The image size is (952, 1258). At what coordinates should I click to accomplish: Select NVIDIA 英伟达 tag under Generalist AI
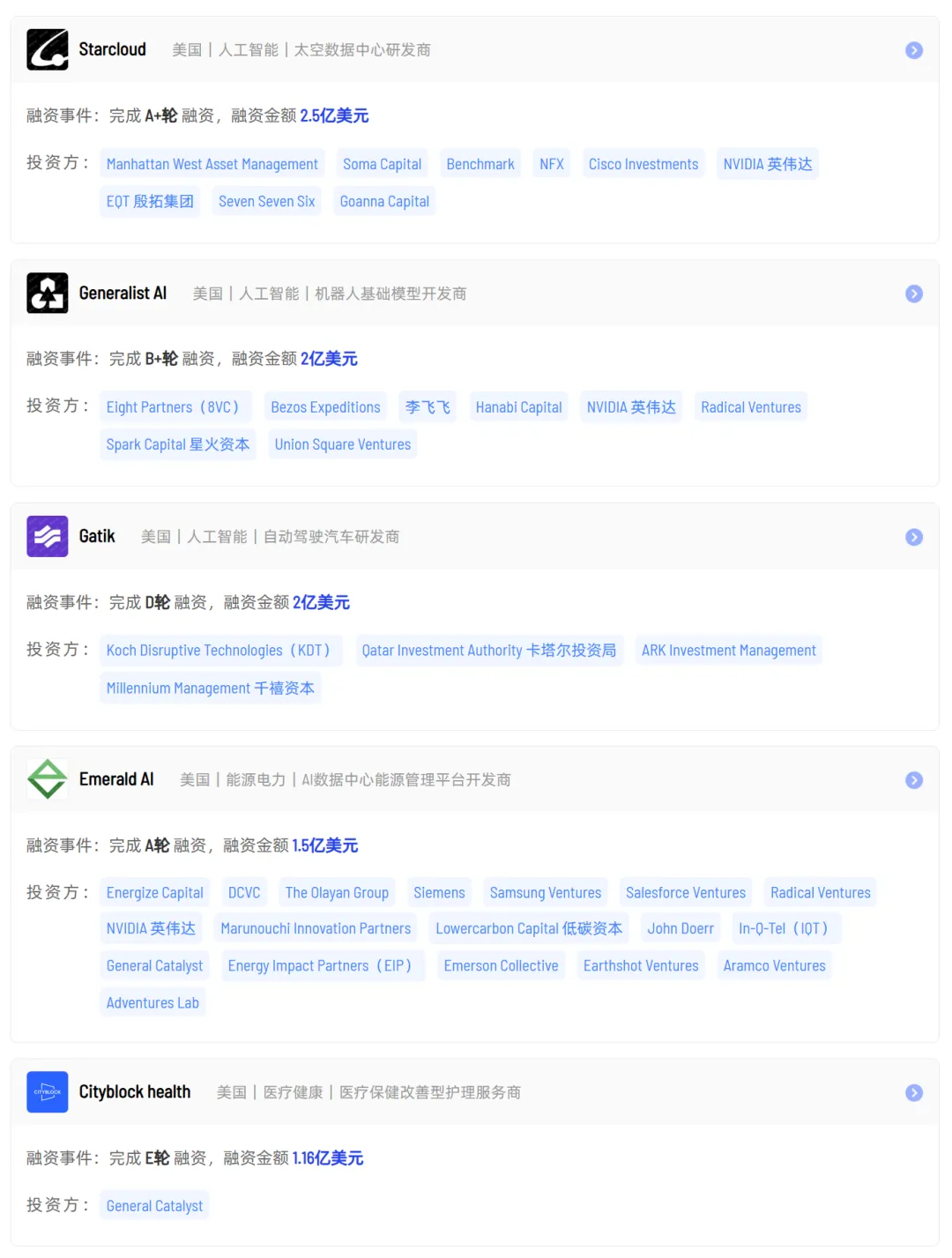(631, 407)
